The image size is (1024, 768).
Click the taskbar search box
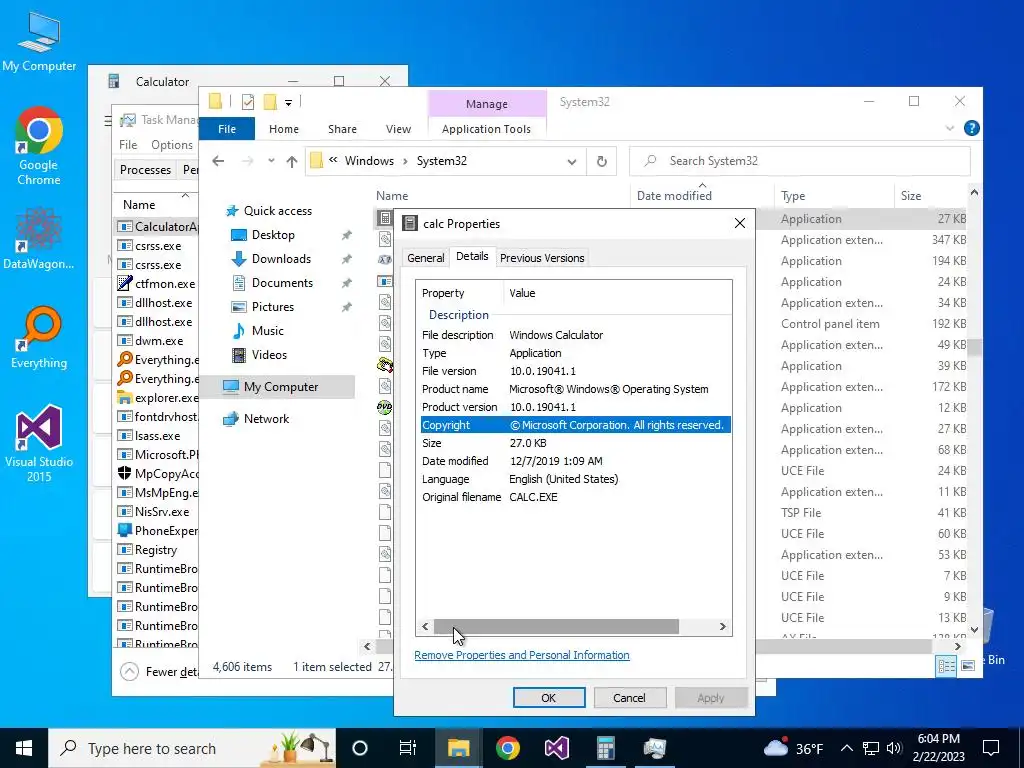point(192,748)
